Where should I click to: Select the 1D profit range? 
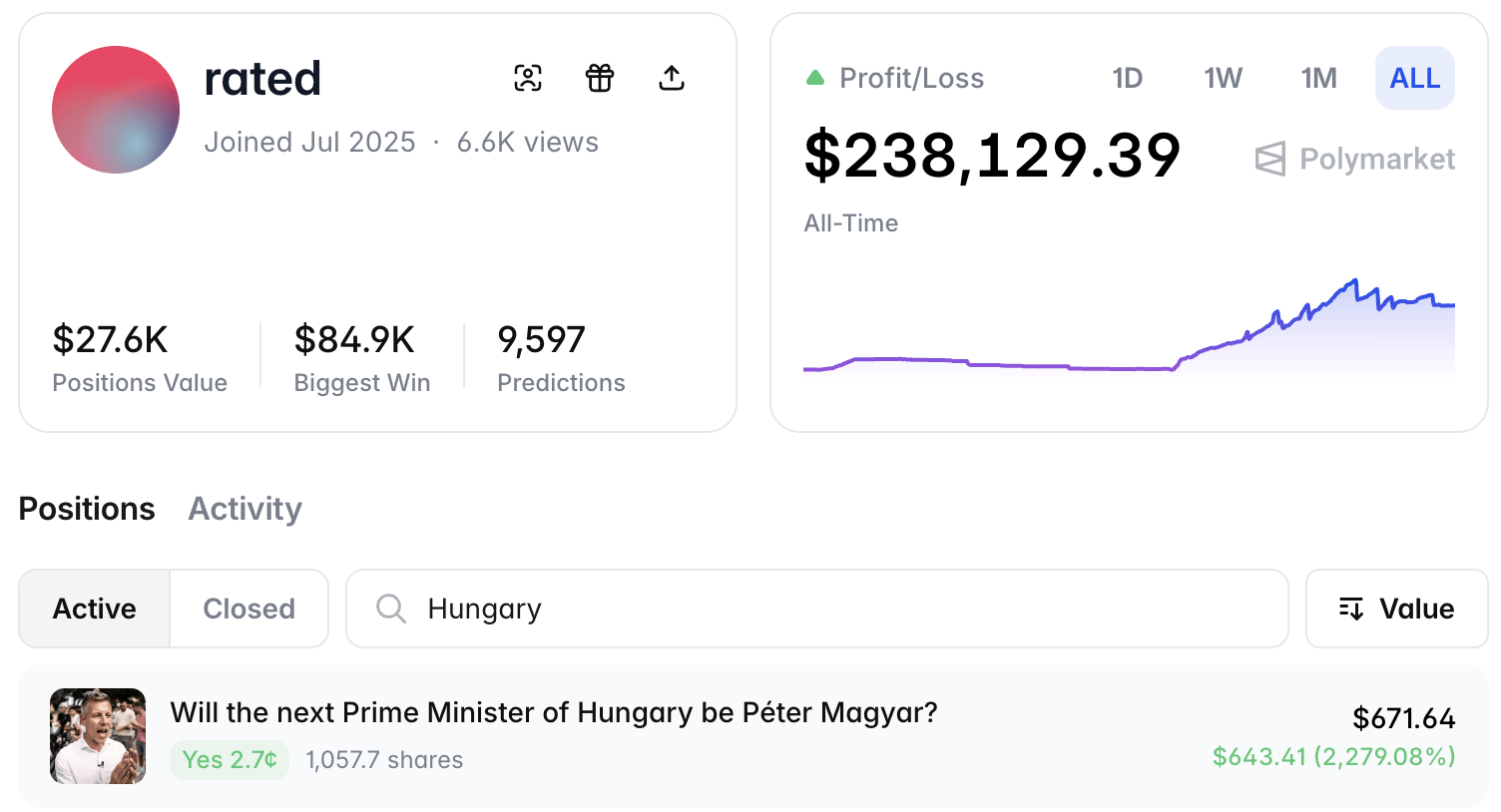(x=1127, y=78)
